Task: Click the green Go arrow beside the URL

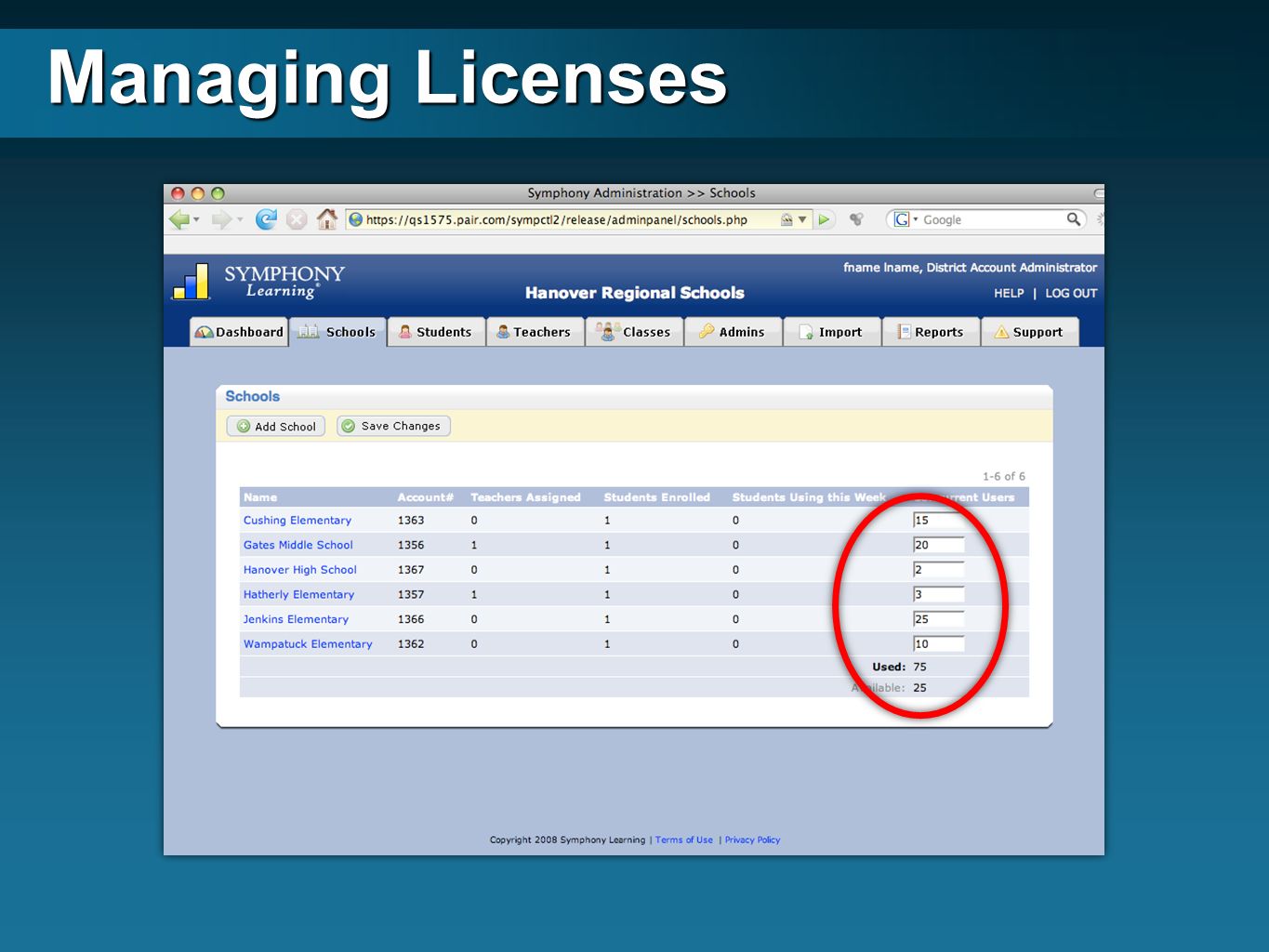Action: click(824, 220)
